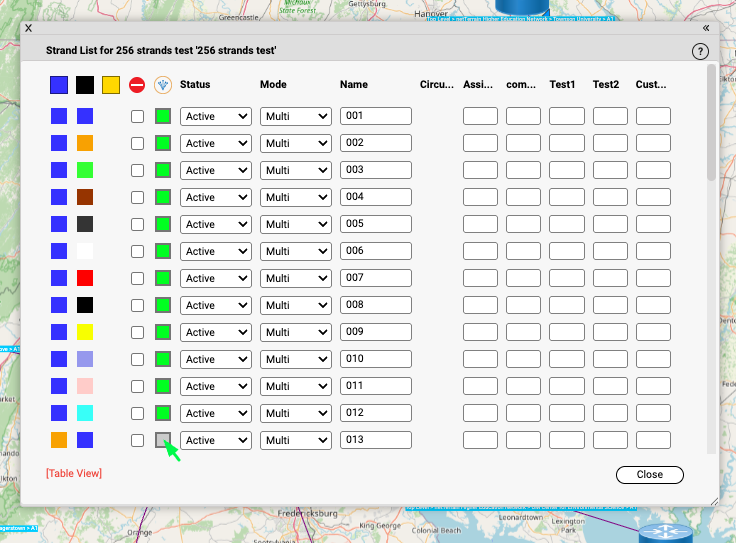
Task: Click the X icon at dialog top-left
Action: pos(28,29)
